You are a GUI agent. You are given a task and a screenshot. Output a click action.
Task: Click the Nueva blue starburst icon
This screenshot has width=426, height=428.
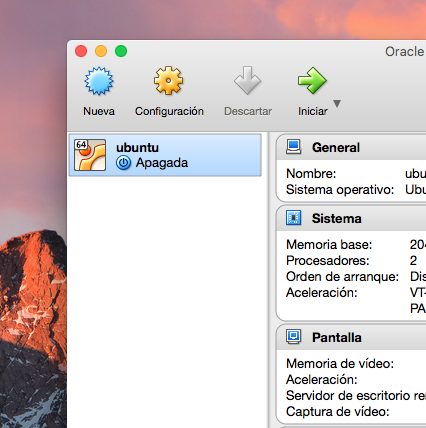pyautogui.click(x=99, y=81)
